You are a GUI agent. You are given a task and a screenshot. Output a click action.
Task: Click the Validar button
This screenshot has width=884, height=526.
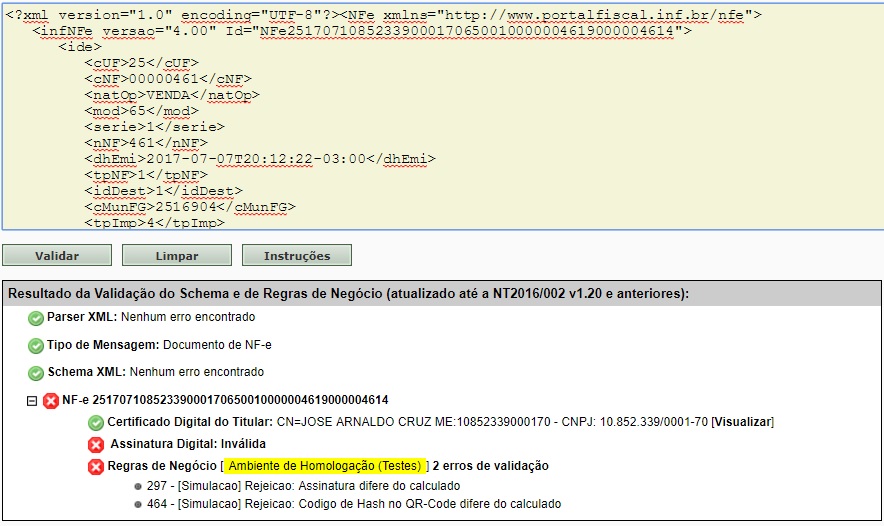57,255
